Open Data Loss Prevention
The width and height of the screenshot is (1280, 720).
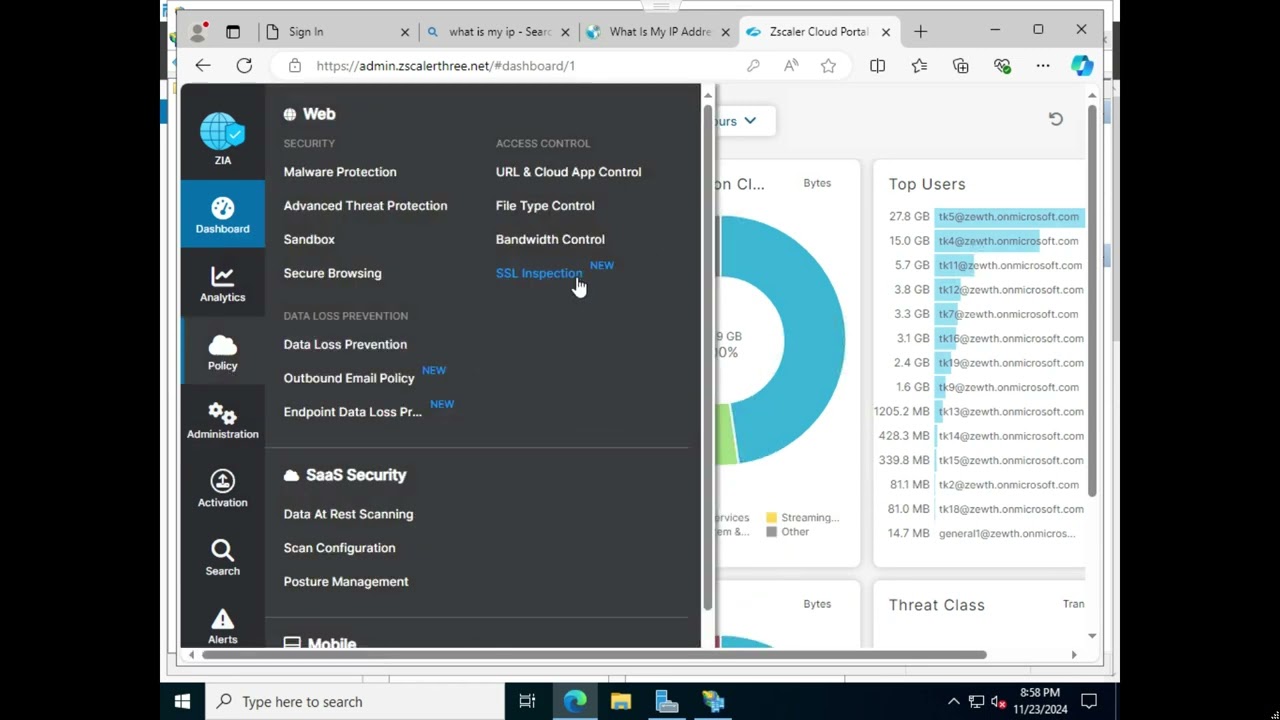click(345, 345)
